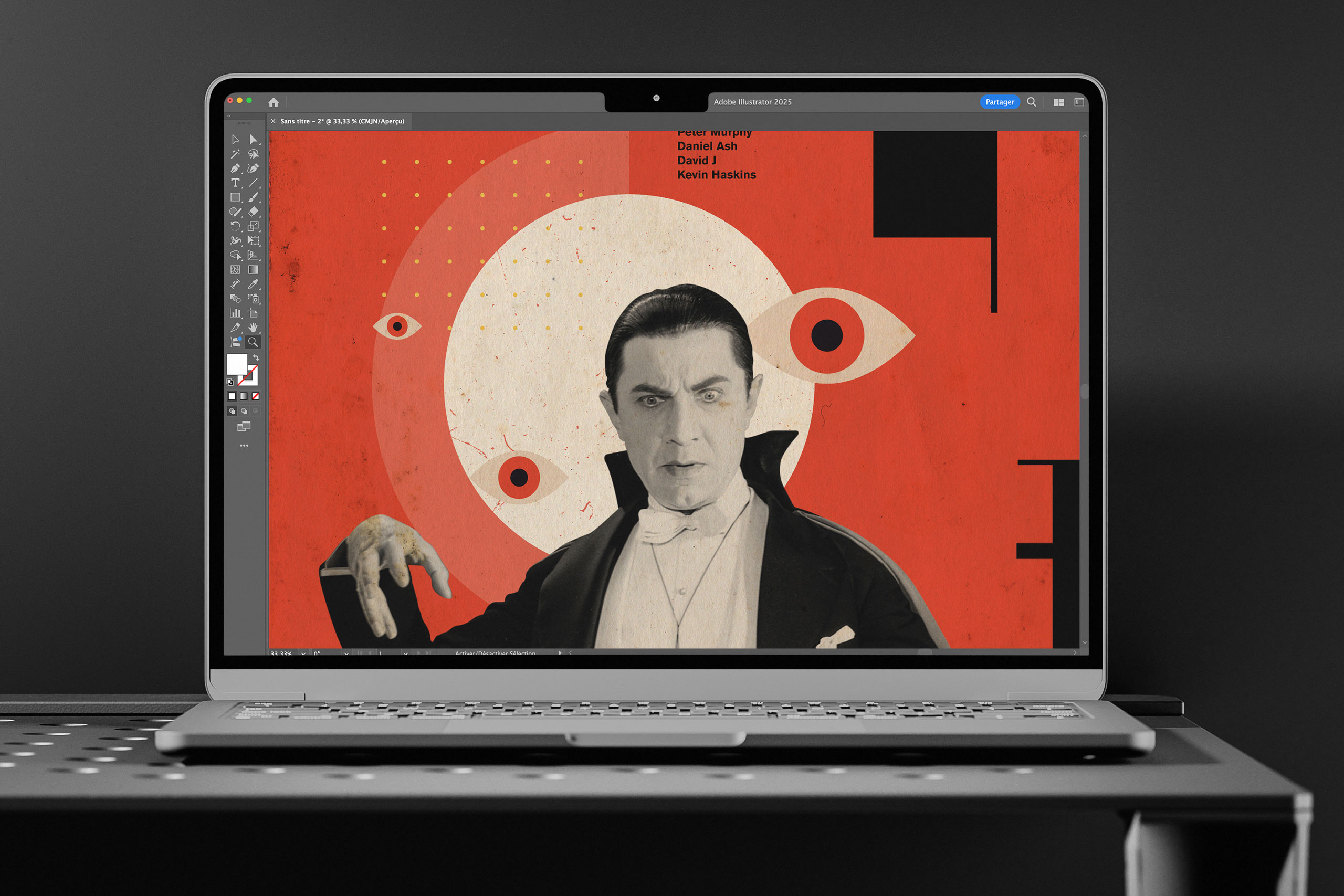This screenshot has width=1344, height=896.
Task: Open the objects tool with blue dot
Action: 235,342
